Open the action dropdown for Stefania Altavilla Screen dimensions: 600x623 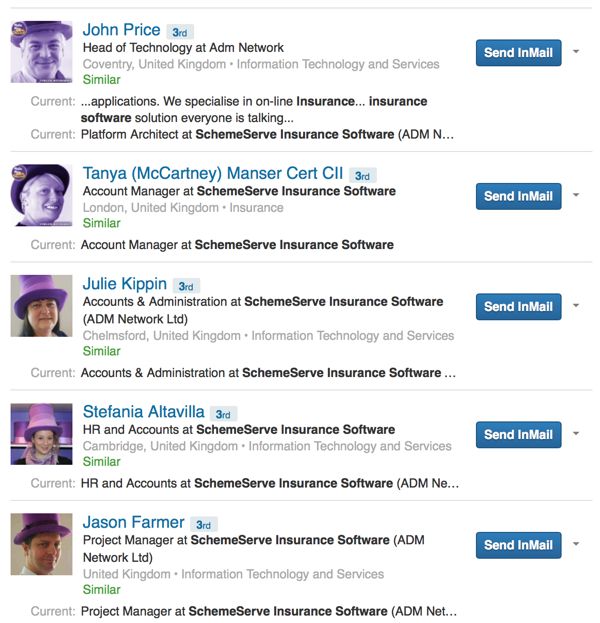576,435
